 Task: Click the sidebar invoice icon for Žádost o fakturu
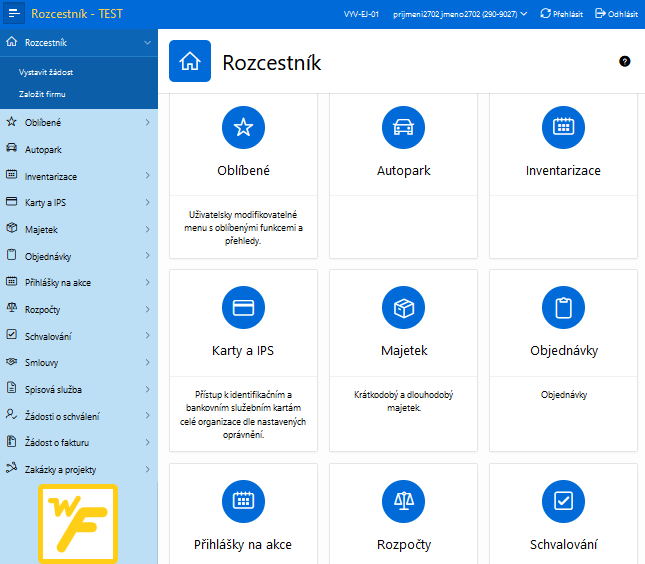12,441
